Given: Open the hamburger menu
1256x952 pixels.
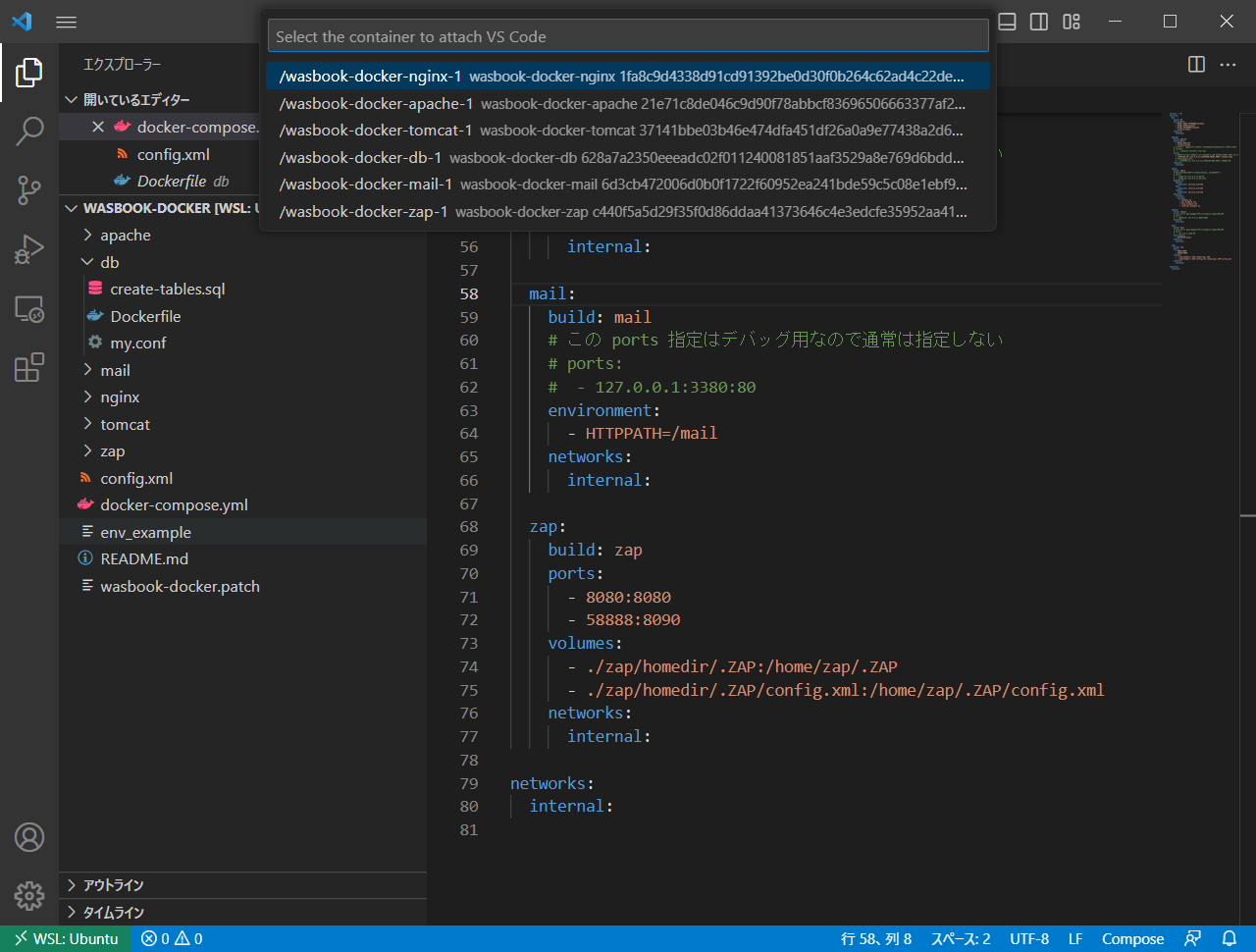Looking at the screenshot, I should pos(66,22).
